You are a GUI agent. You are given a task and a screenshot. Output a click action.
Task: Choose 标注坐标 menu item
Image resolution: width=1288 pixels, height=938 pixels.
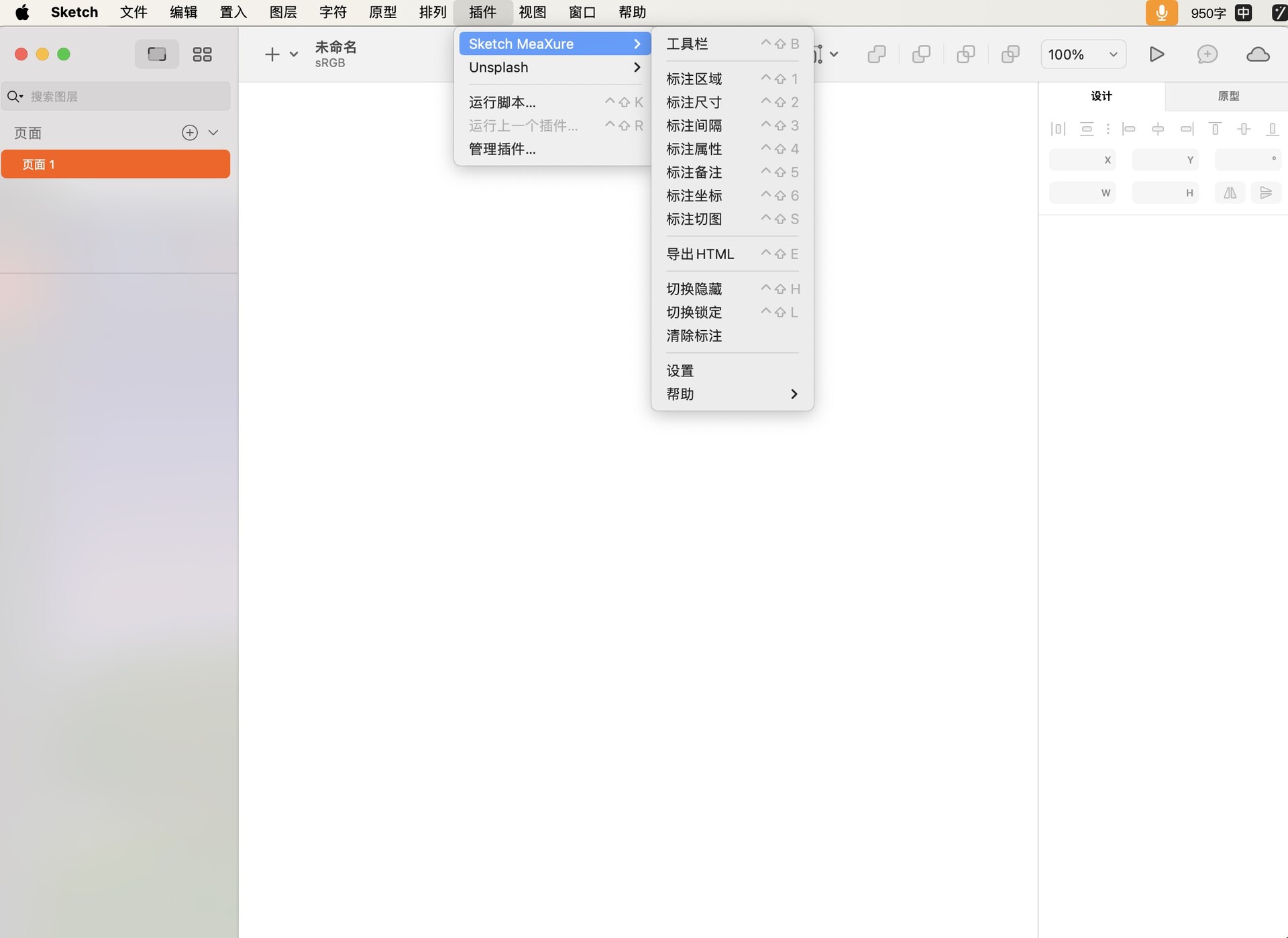pos(732,195)
